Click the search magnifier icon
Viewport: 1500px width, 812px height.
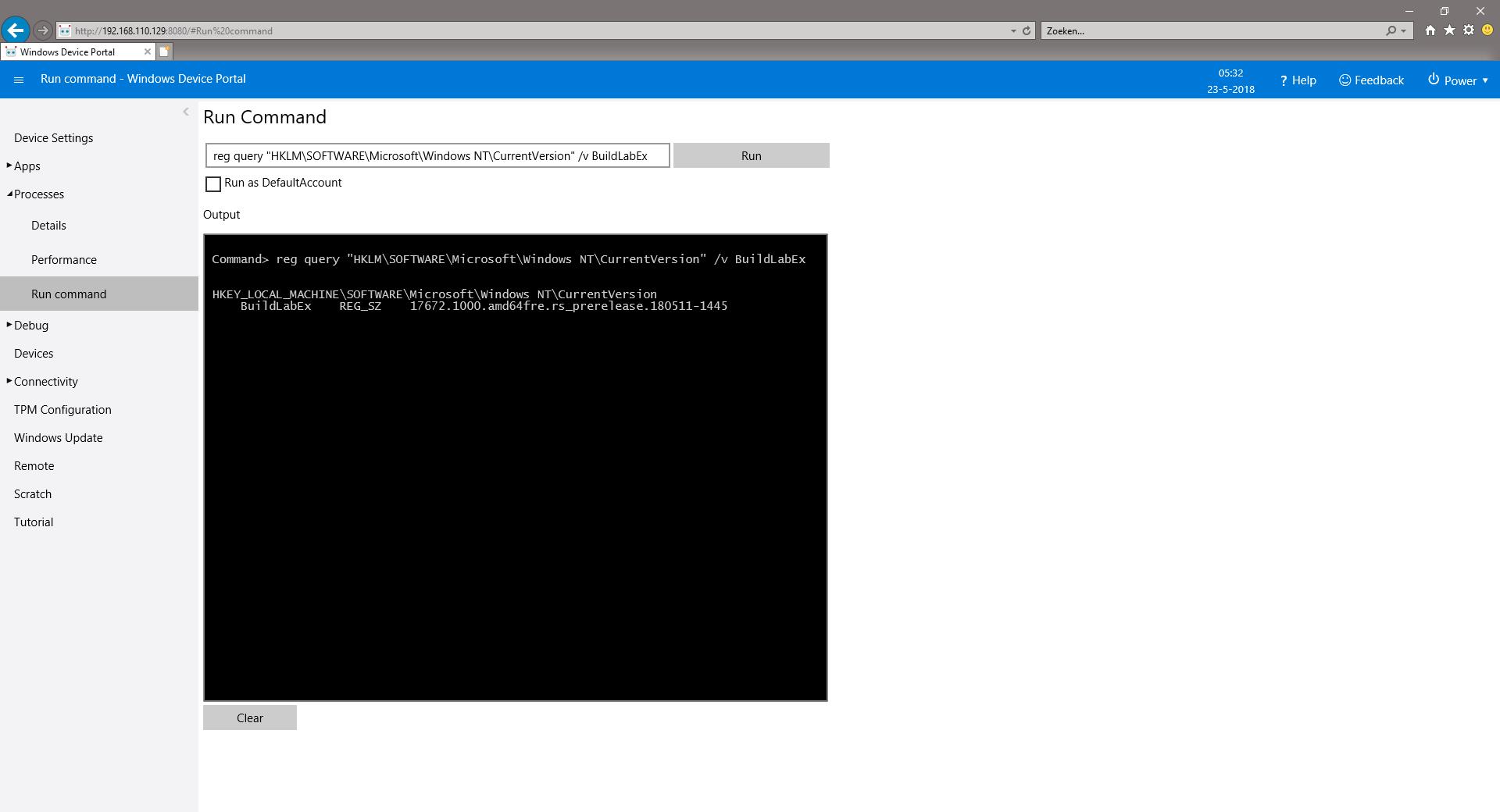coord(1391,30)
